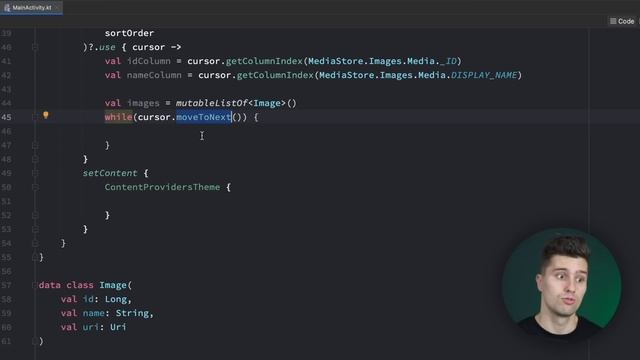The width and height of the screenshot is (640, 360).
Task: Click the mutableListOf function call
Action: (x=211, y=103)
